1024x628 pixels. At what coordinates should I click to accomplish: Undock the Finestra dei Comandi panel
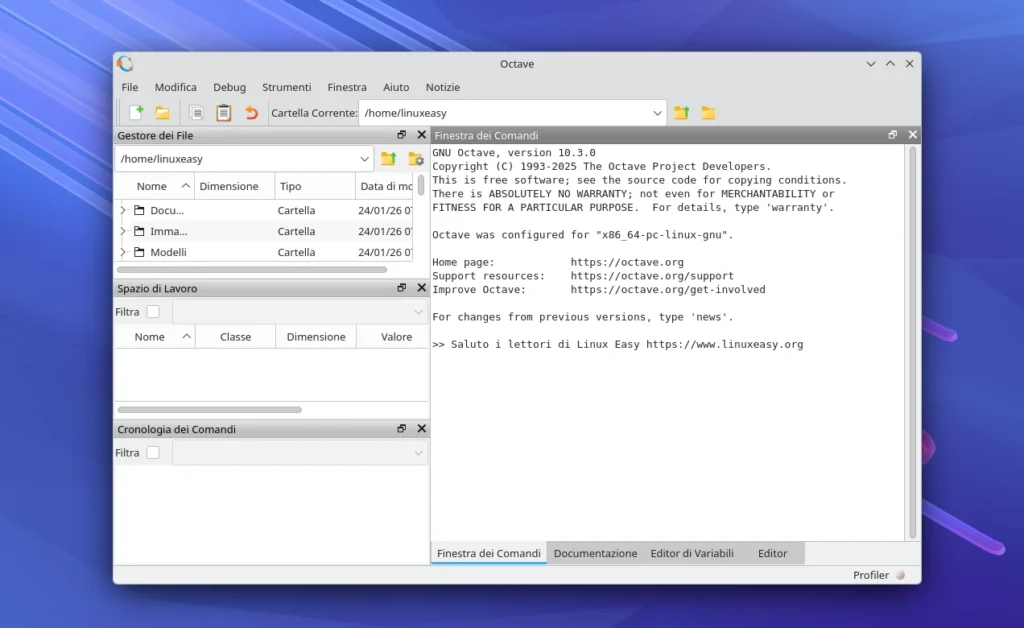click(892, 134)
